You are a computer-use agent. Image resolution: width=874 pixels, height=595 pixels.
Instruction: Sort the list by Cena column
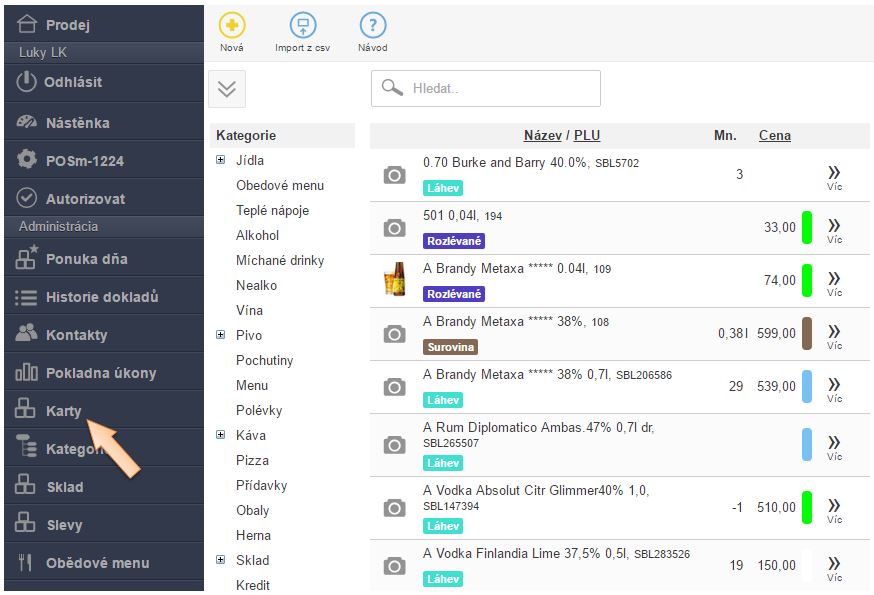[x=774, y=135]
